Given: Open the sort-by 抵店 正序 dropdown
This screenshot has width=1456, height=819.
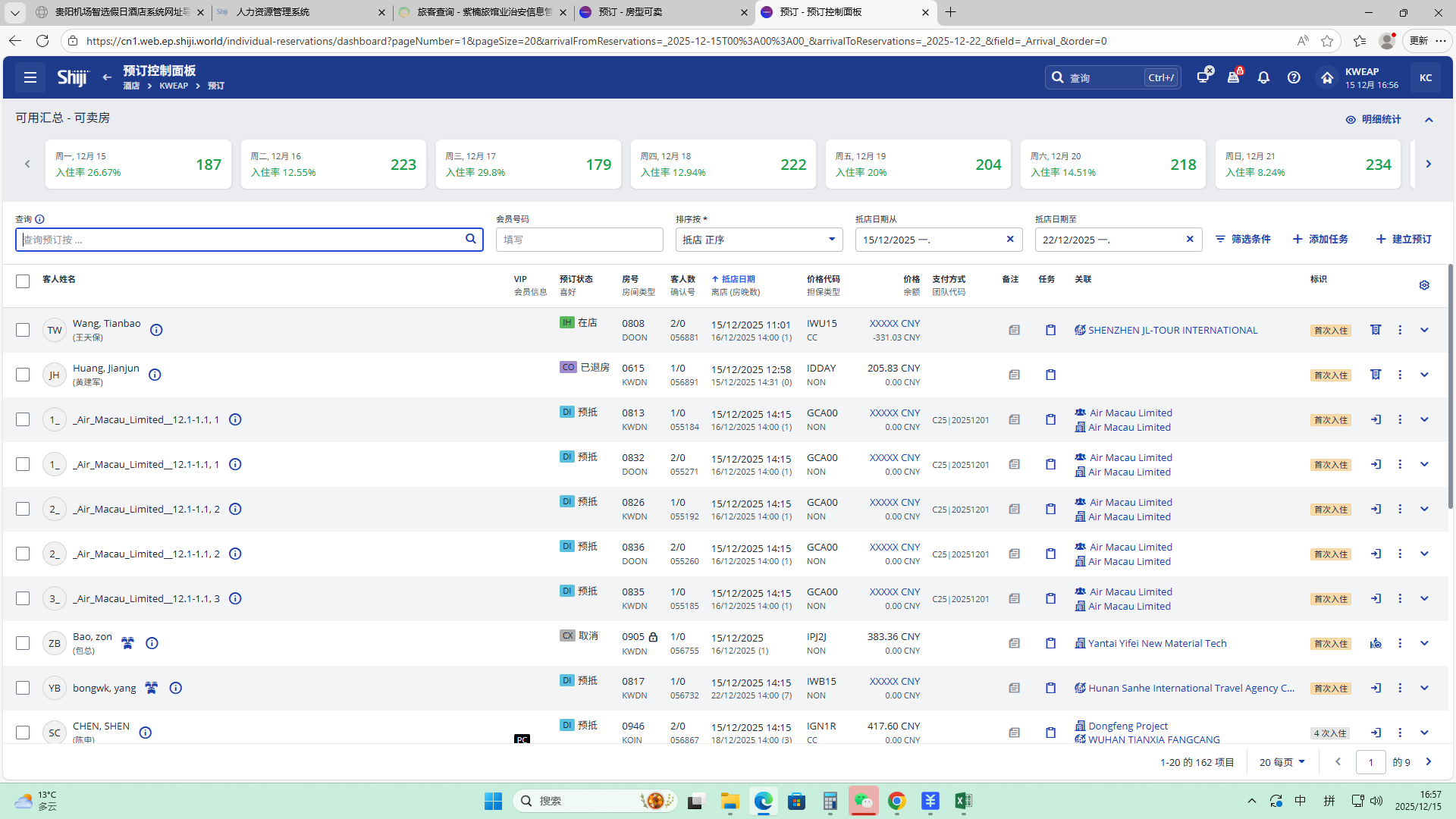Looking at the screenshot, I should pyautogui.click(x=758, y=240).
